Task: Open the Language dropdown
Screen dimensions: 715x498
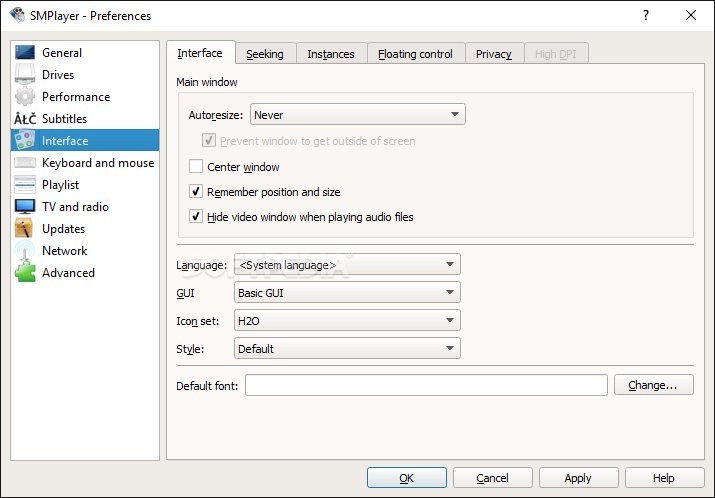Action: coord(347,265)
